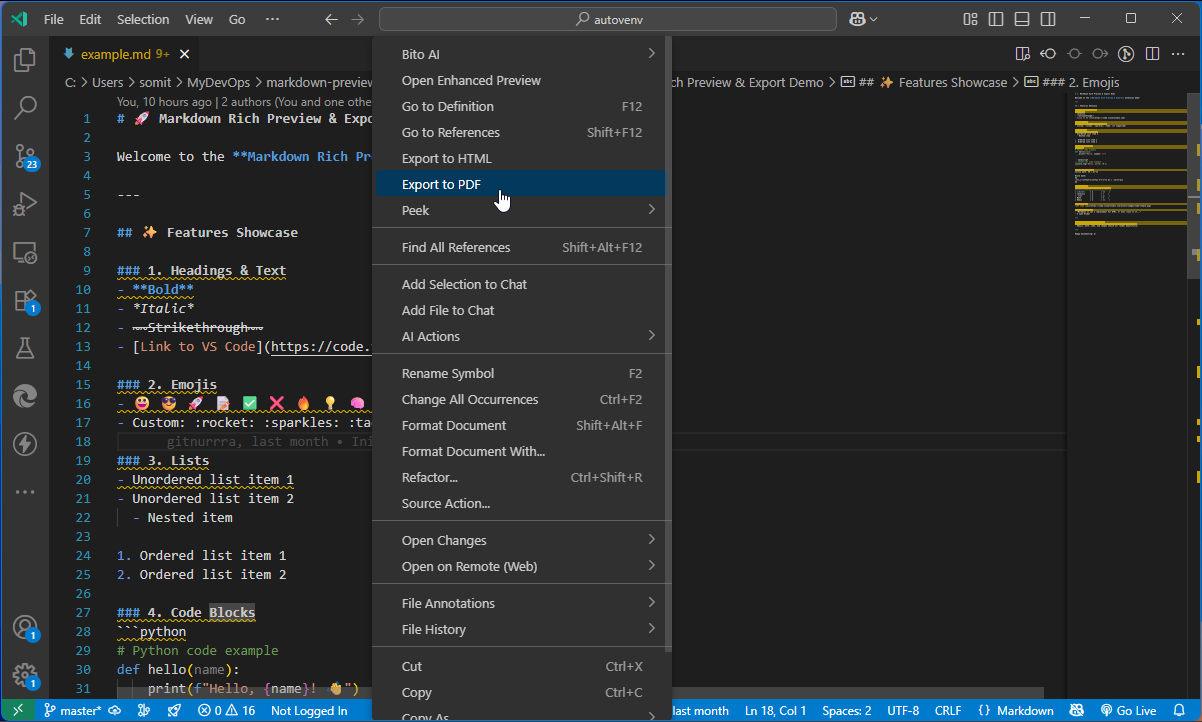Viewport: 1202px width, 722px height.
Task: Click the remote window icon in status bar
Action: coord(17,711)
